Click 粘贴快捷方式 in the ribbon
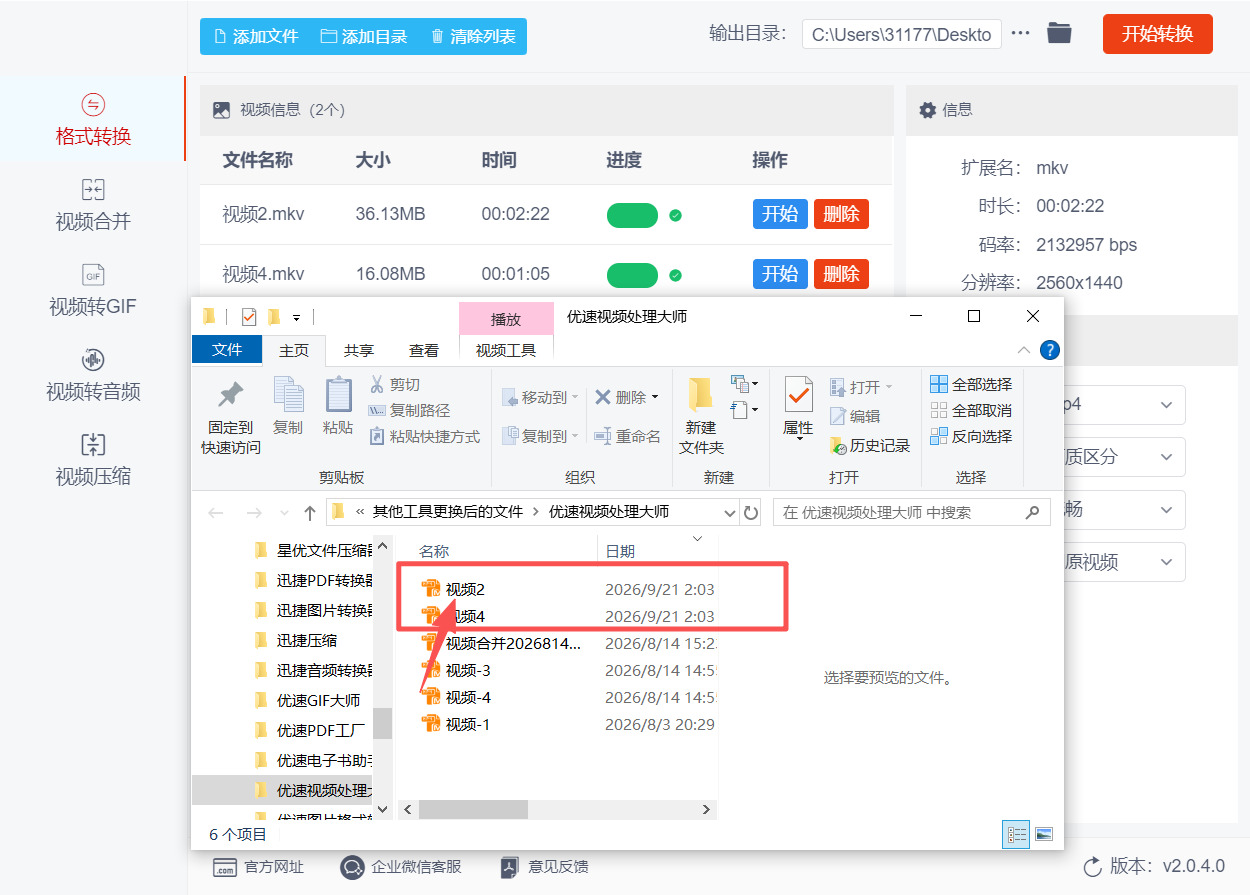Image resolution: width=1250 pixels, height=895 pixels. point(425,437)
